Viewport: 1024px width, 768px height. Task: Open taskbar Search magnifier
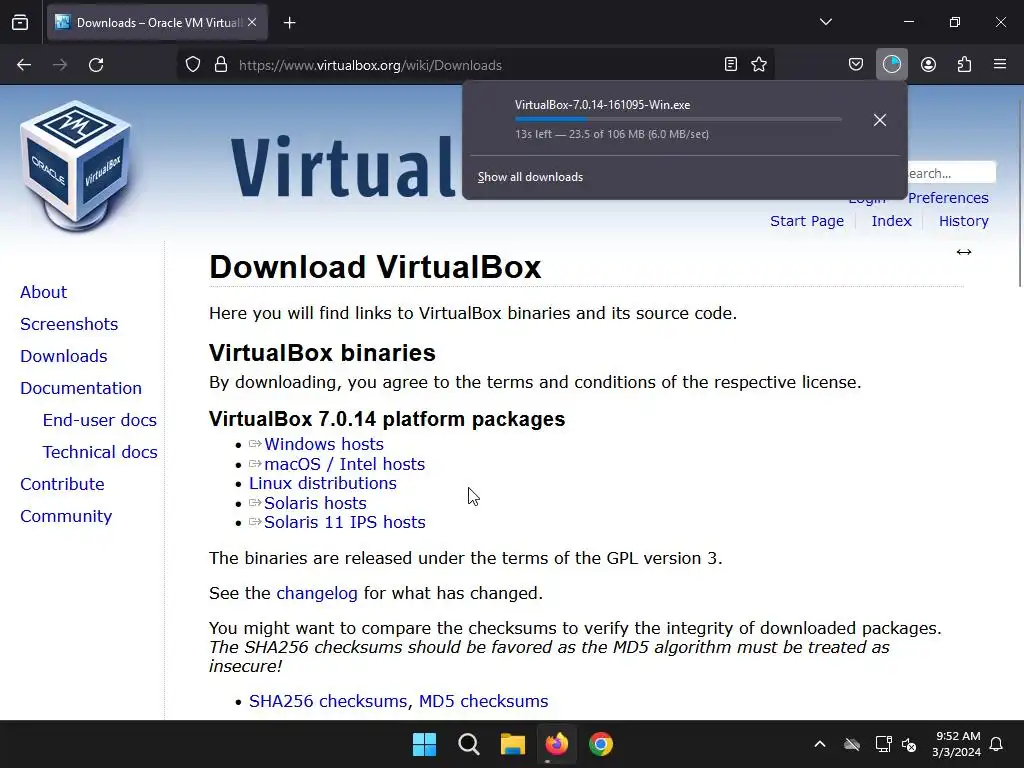pyautogui.click(x=468, y=744)
